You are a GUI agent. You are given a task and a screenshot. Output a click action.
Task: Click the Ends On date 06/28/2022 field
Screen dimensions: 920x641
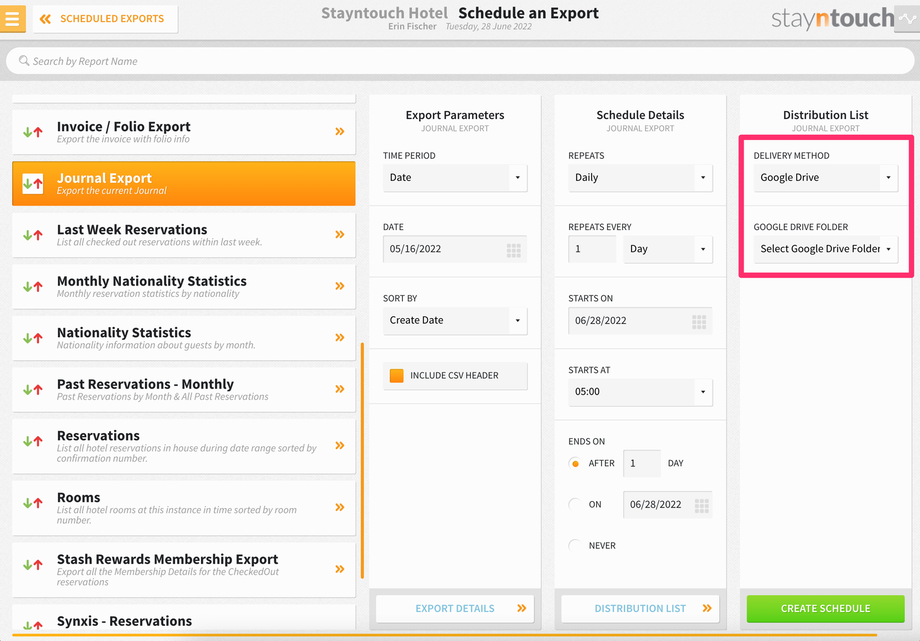(668, 505)
